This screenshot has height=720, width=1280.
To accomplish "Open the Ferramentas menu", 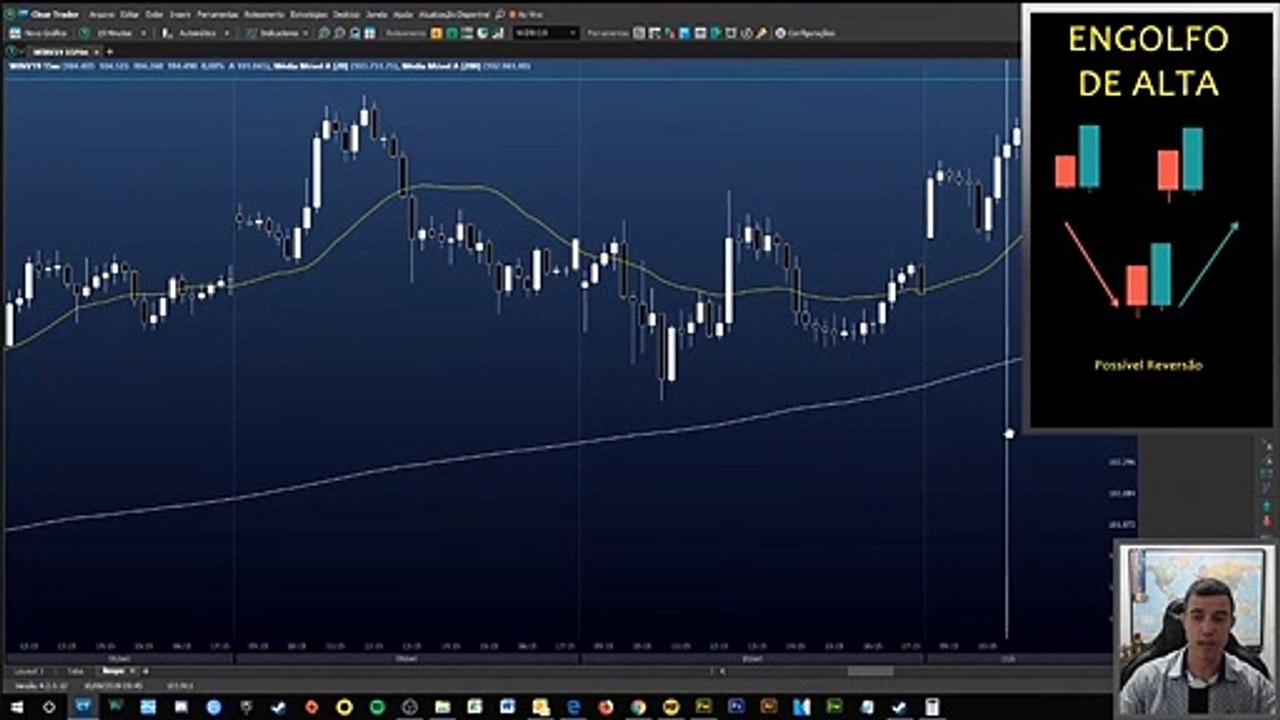I will 217,15.
